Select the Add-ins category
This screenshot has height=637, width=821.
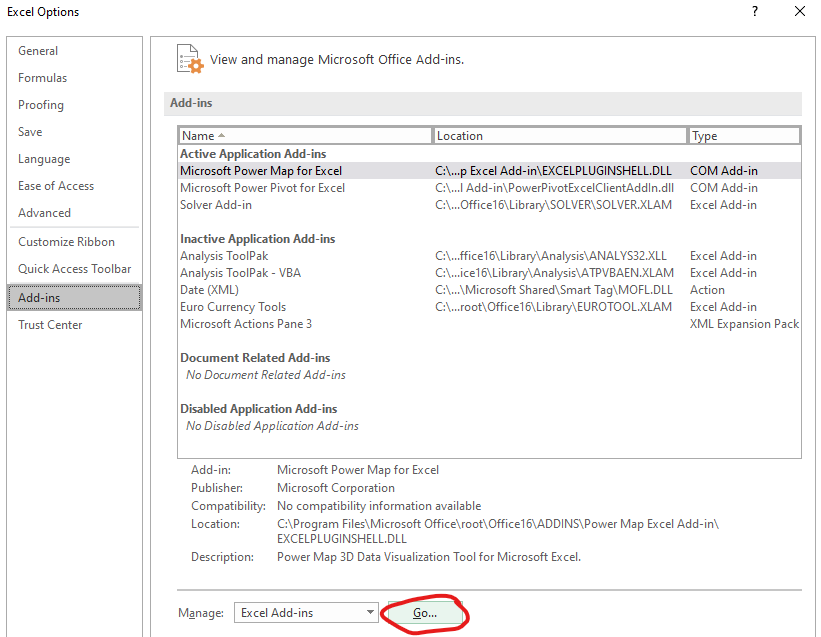(x=74, y=298)
